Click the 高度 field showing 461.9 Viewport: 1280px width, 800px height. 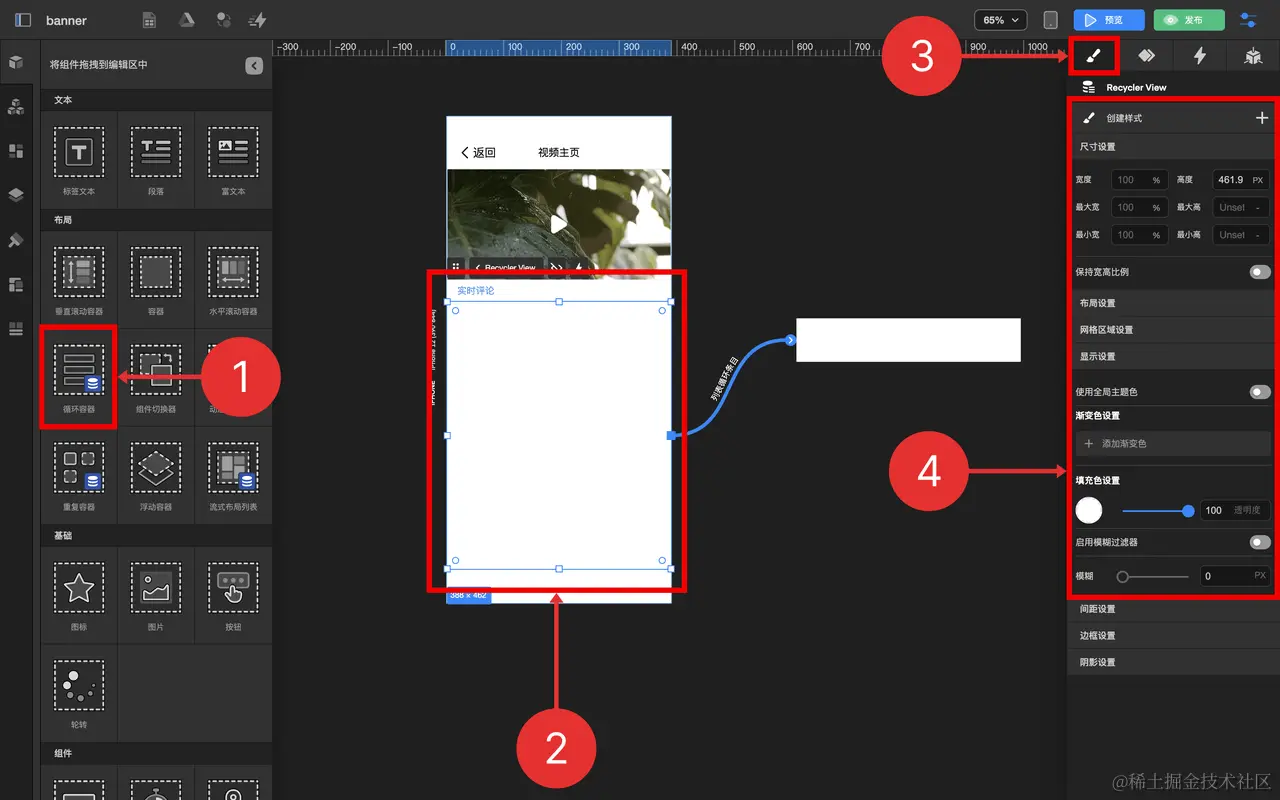click(1241, 180)
